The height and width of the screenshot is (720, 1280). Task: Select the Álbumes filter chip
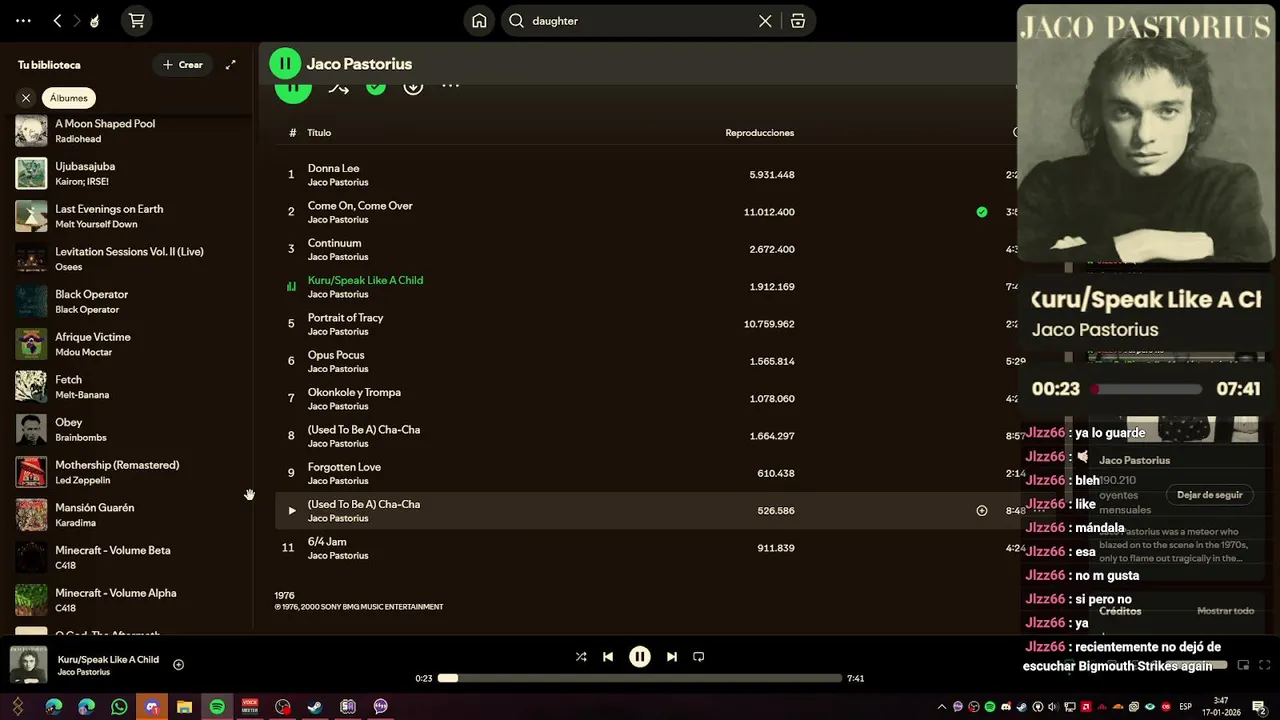[x=69, y=98]
